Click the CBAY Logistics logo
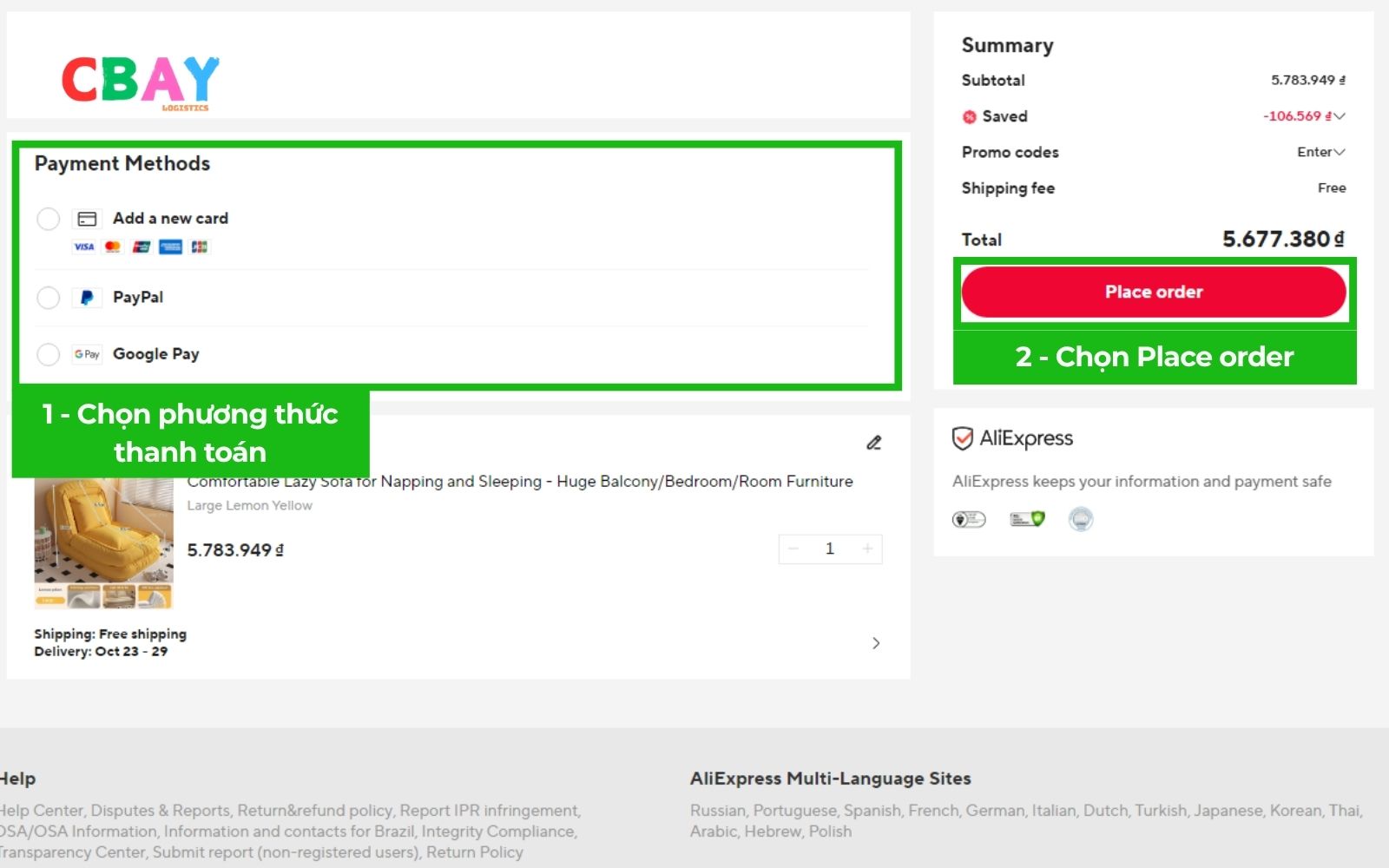1389x868 pixels. click(141, 83)
